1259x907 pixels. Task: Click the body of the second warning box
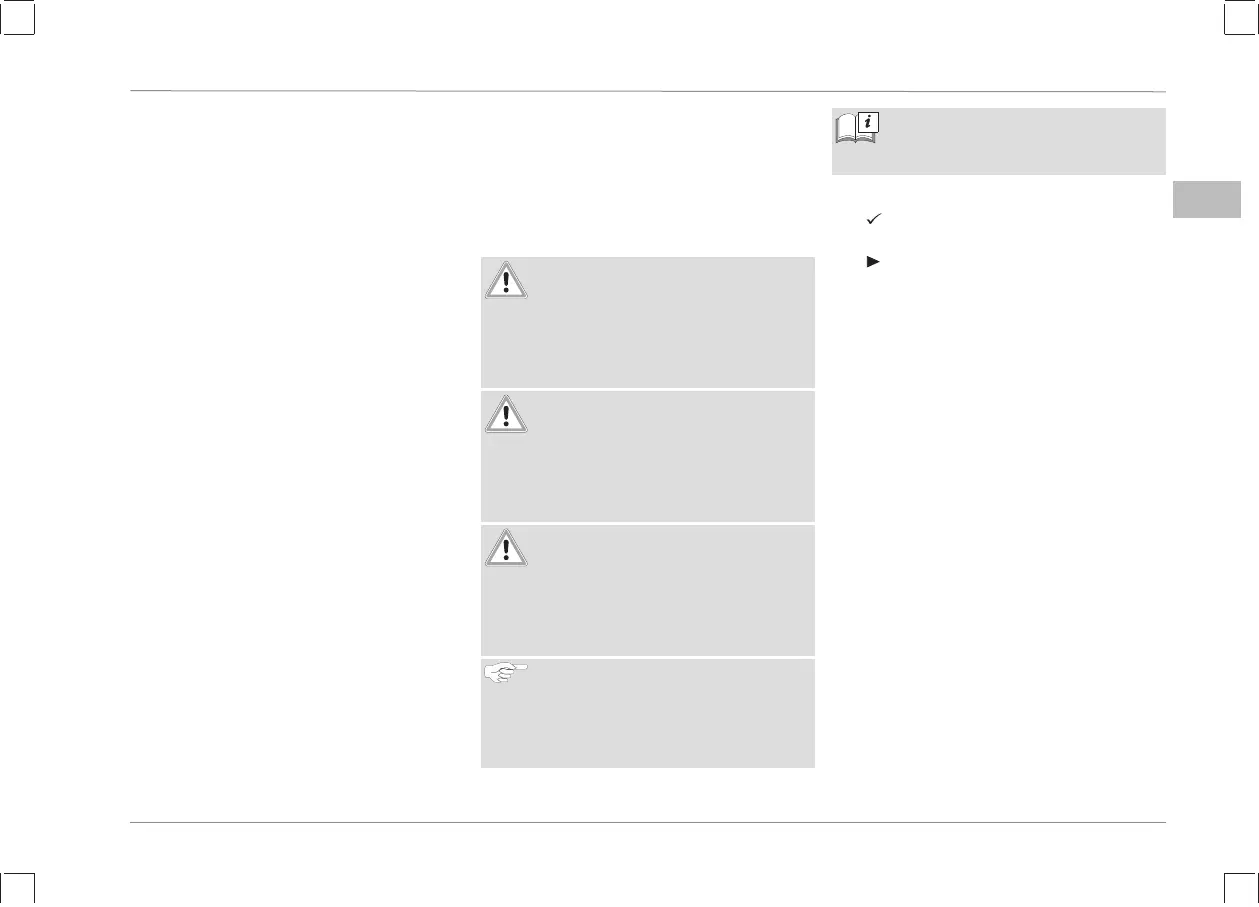pos(647,456)
